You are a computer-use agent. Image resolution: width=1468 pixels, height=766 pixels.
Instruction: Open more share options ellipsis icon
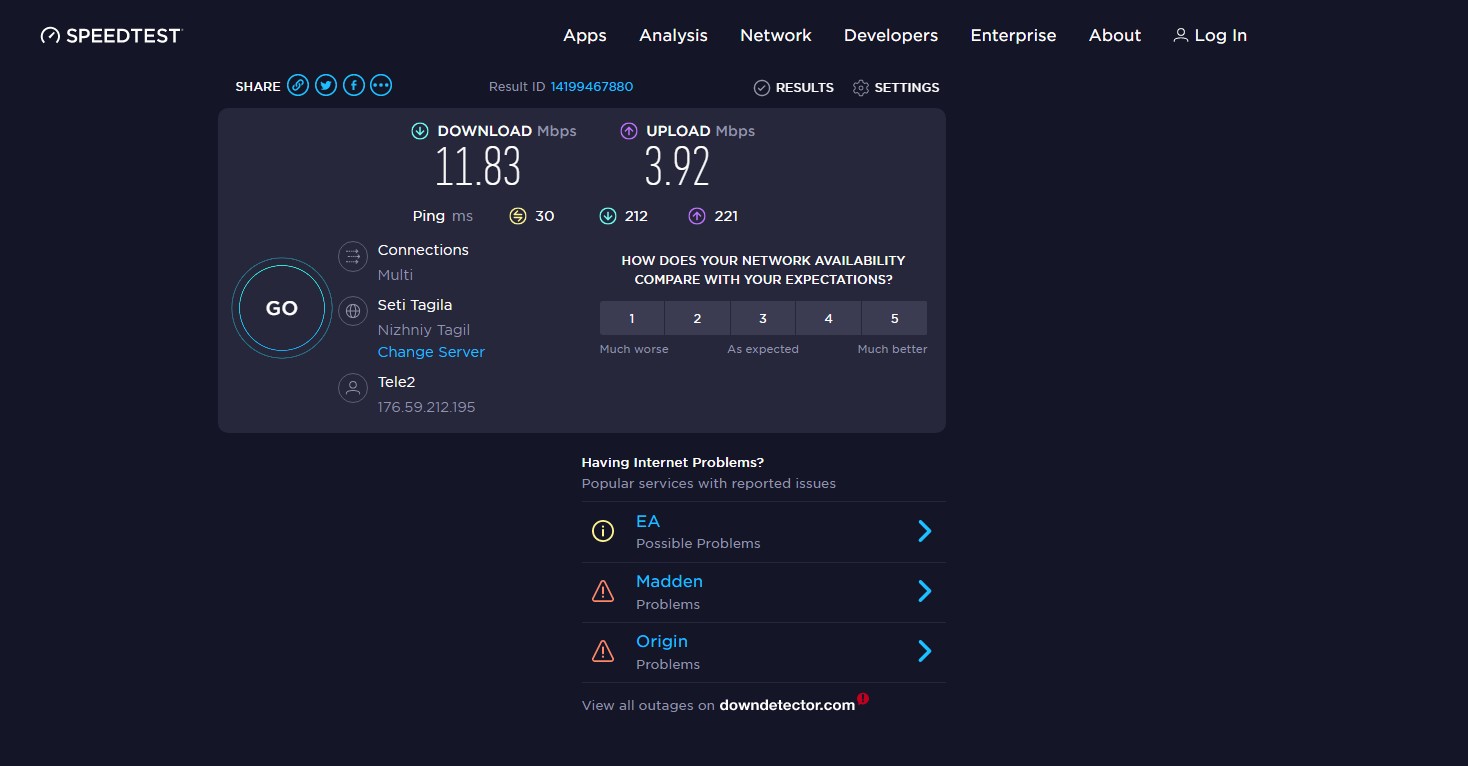[x=381, y=86]
